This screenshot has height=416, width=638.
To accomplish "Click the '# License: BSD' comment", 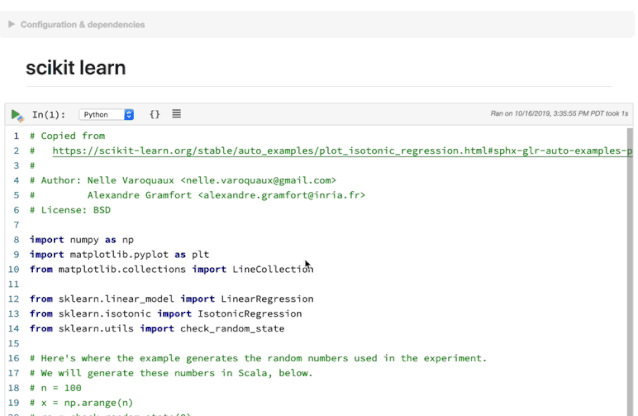I will (70, 210).
